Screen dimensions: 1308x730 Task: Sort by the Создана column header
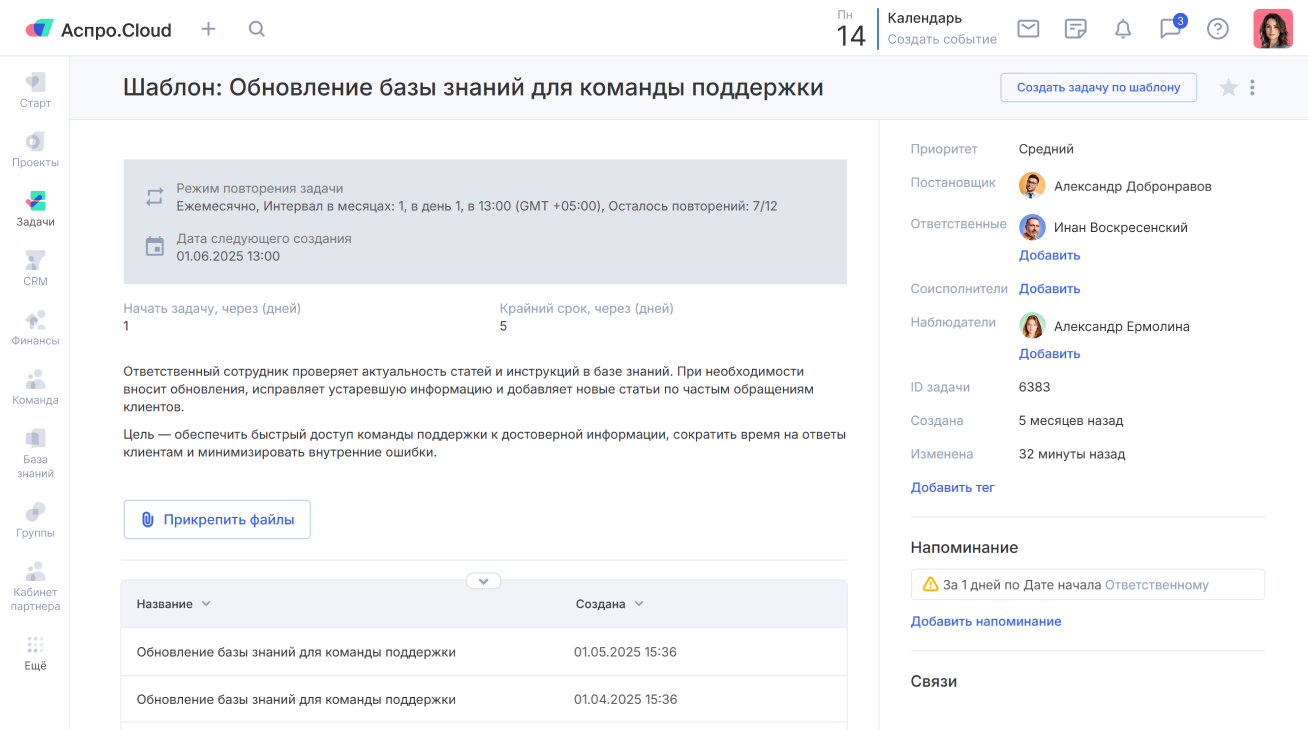[x=609, y=604]
